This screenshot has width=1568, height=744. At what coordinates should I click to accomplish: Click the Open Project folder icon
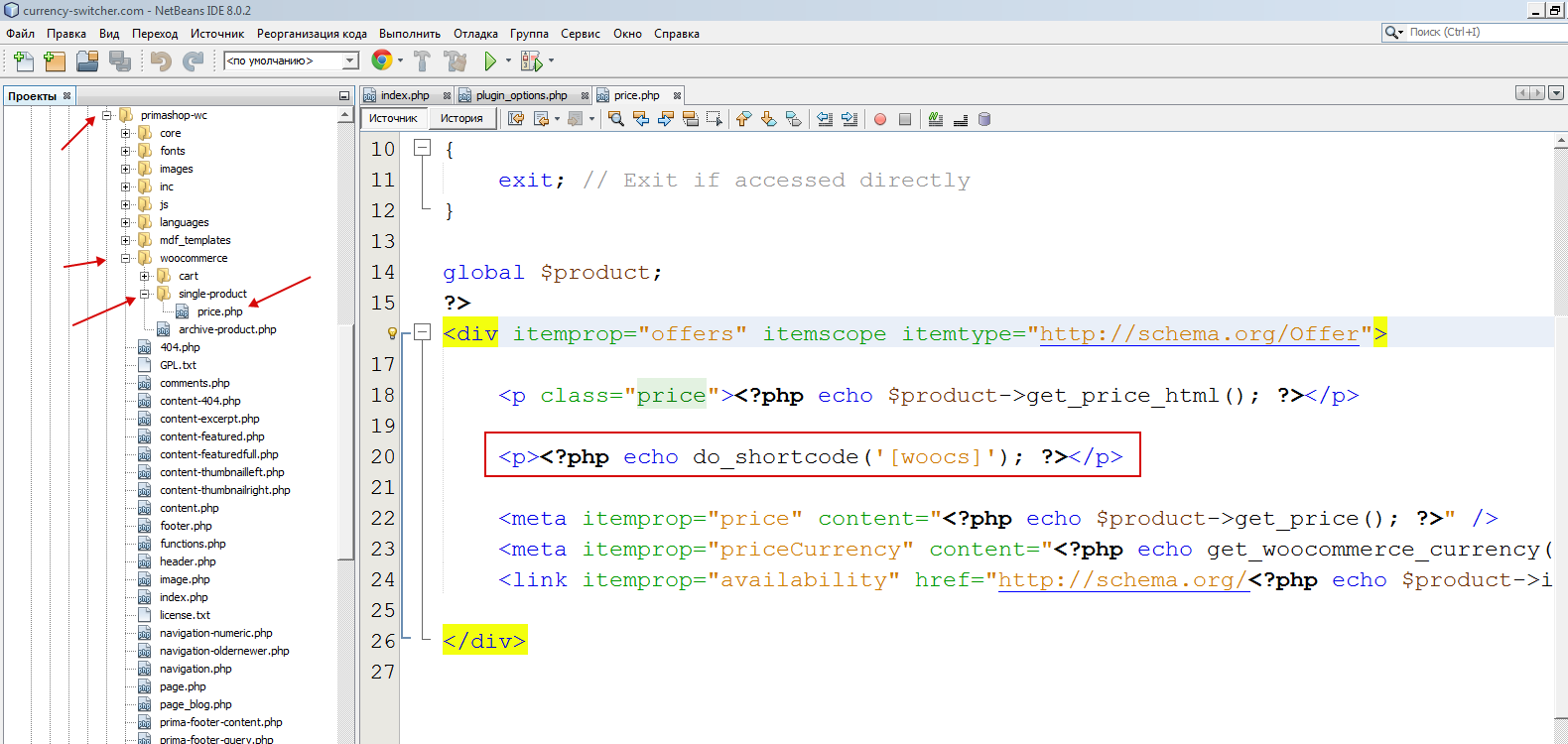pyautogui.click(x=87, y=61)
